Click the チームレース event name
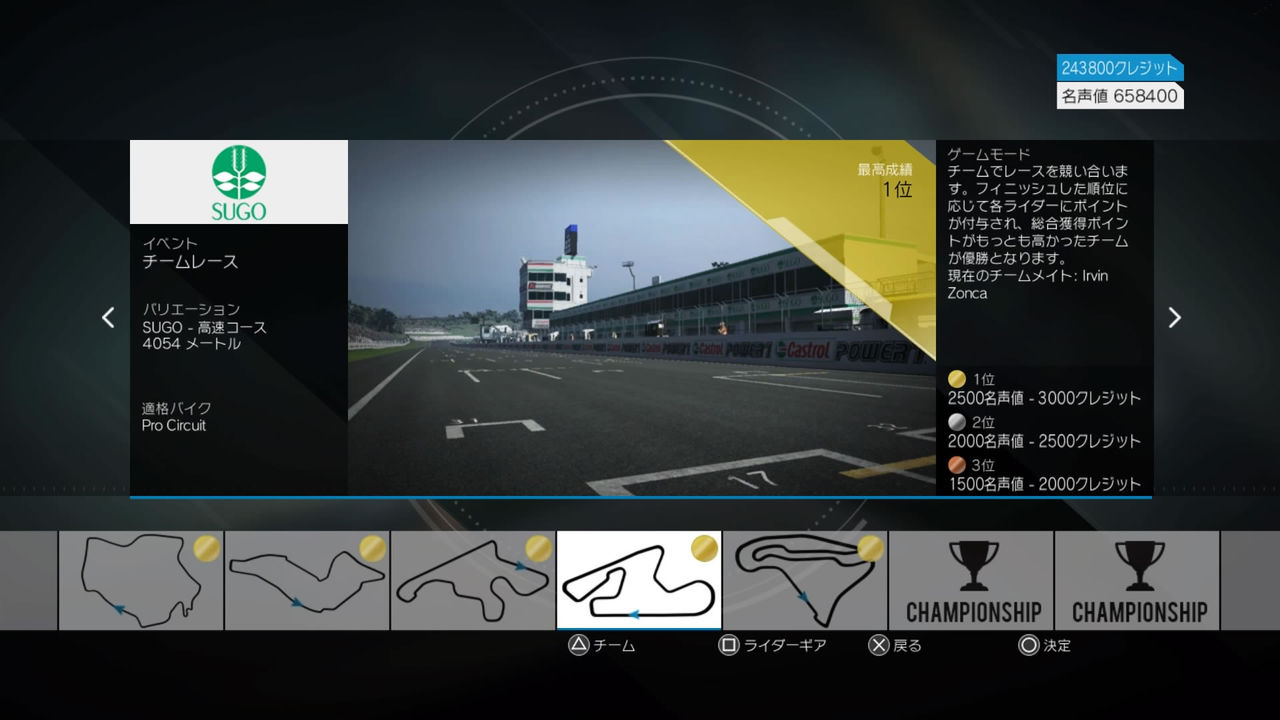 [x=190, y=262]
